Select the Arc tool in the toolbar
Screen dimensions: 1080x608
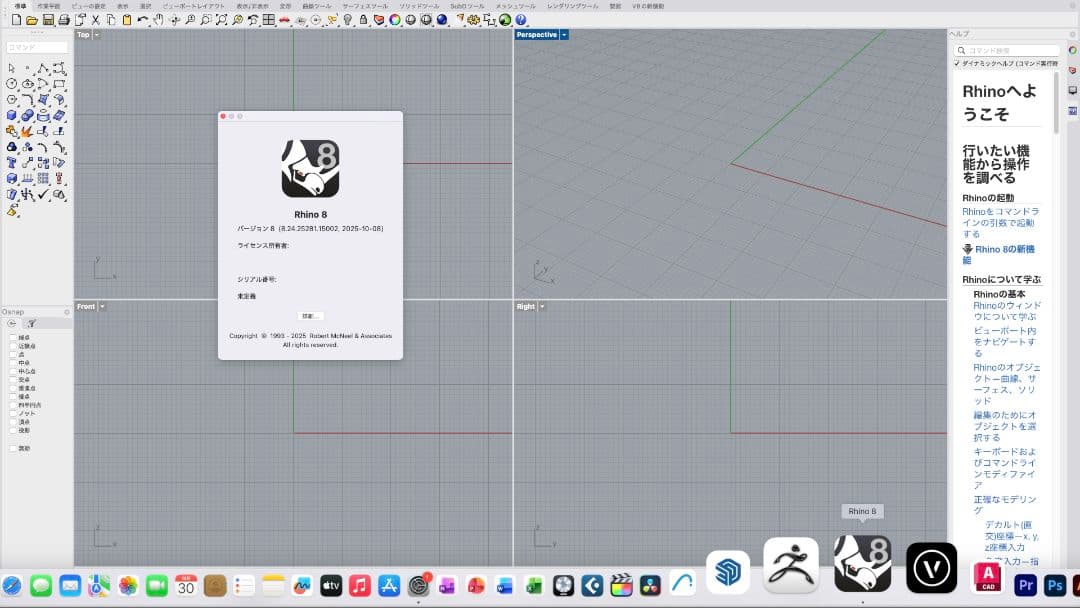pos(41,84)
